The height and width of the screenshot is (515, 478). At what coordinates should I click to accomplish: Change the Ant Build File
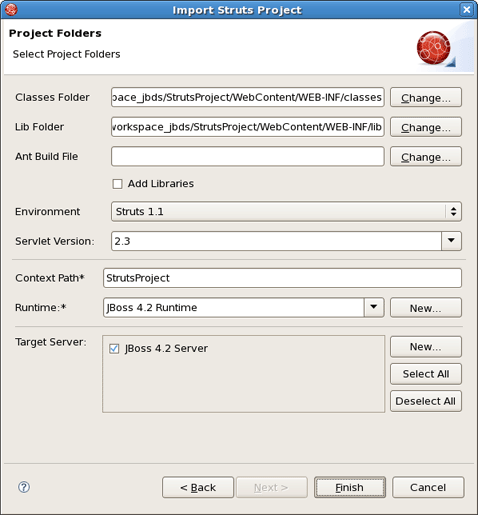pyautogui.click(x=426, y=157)
